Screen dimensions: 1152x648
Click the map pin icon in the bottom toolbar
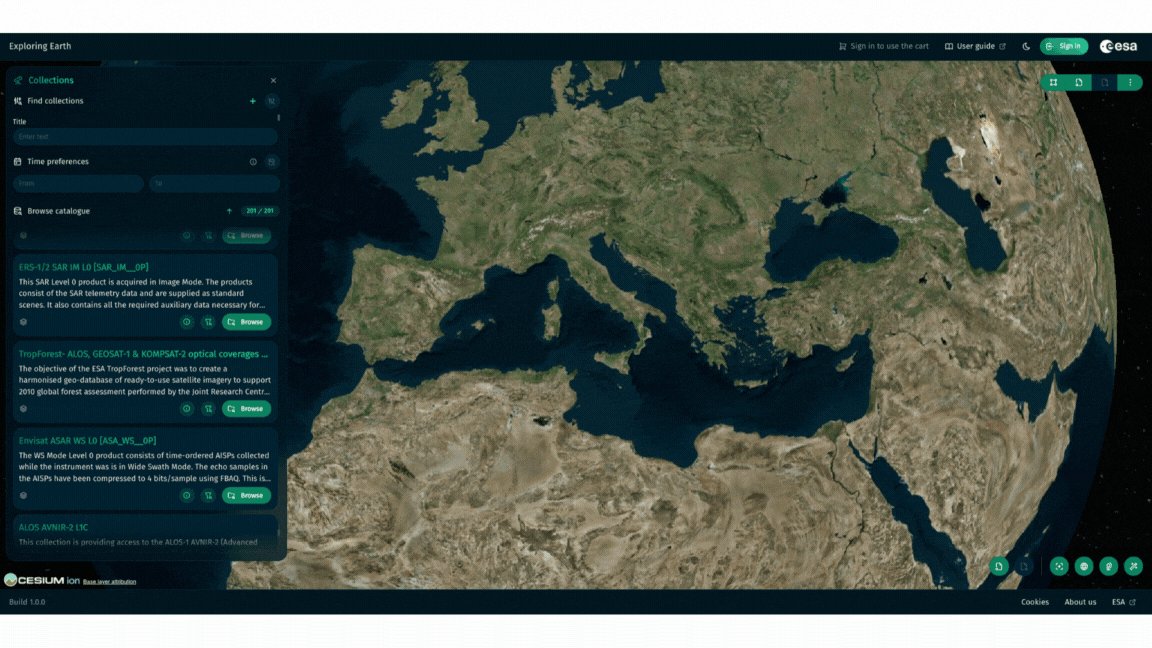click(1109, 566)
